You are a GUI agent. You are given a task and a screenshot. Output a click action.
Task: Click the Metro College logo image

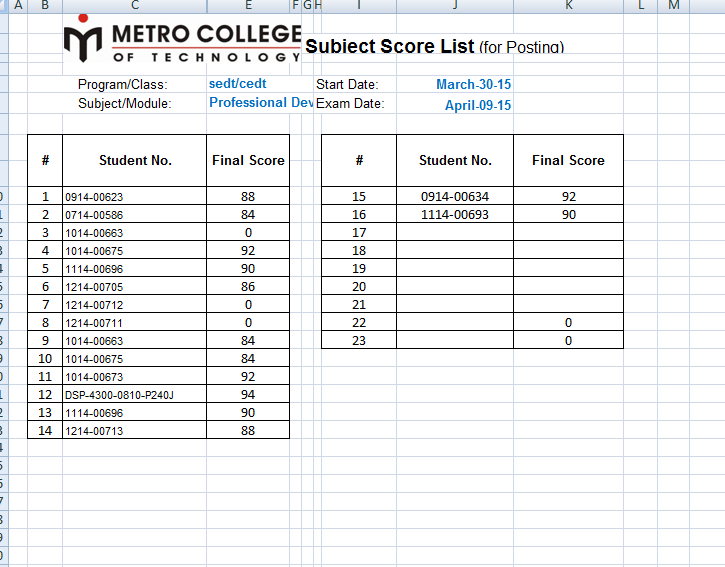[x=182, y=39]
